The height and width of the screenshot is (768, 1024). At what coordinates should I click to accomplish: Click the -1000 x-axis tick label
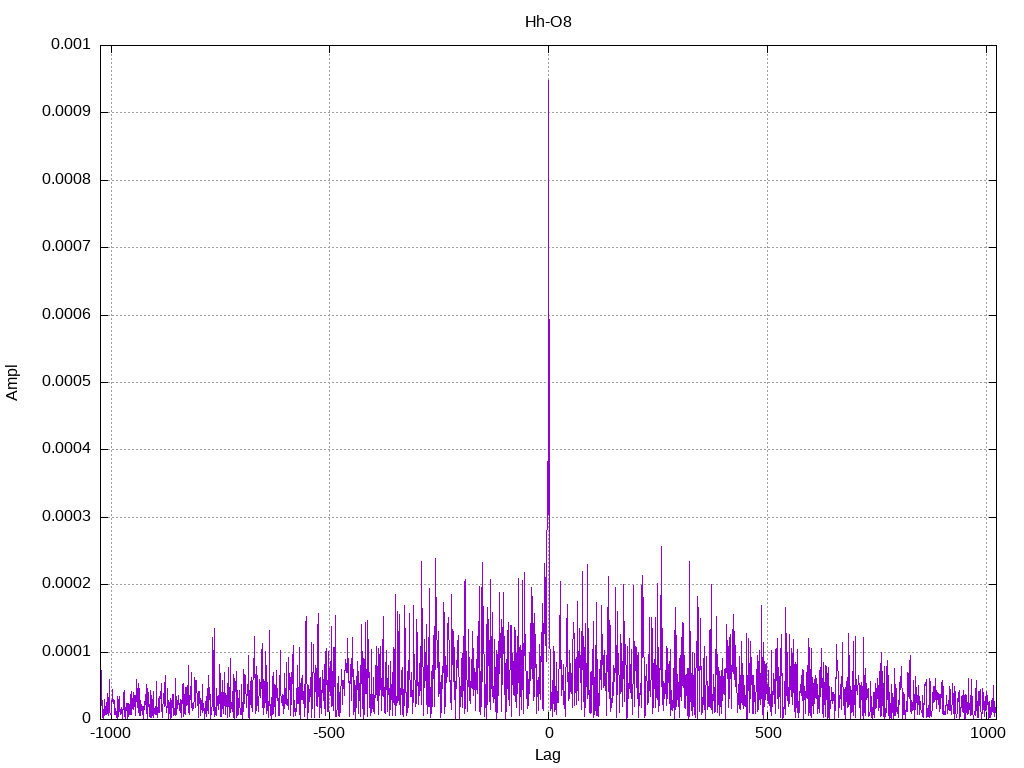pos(110,733)
